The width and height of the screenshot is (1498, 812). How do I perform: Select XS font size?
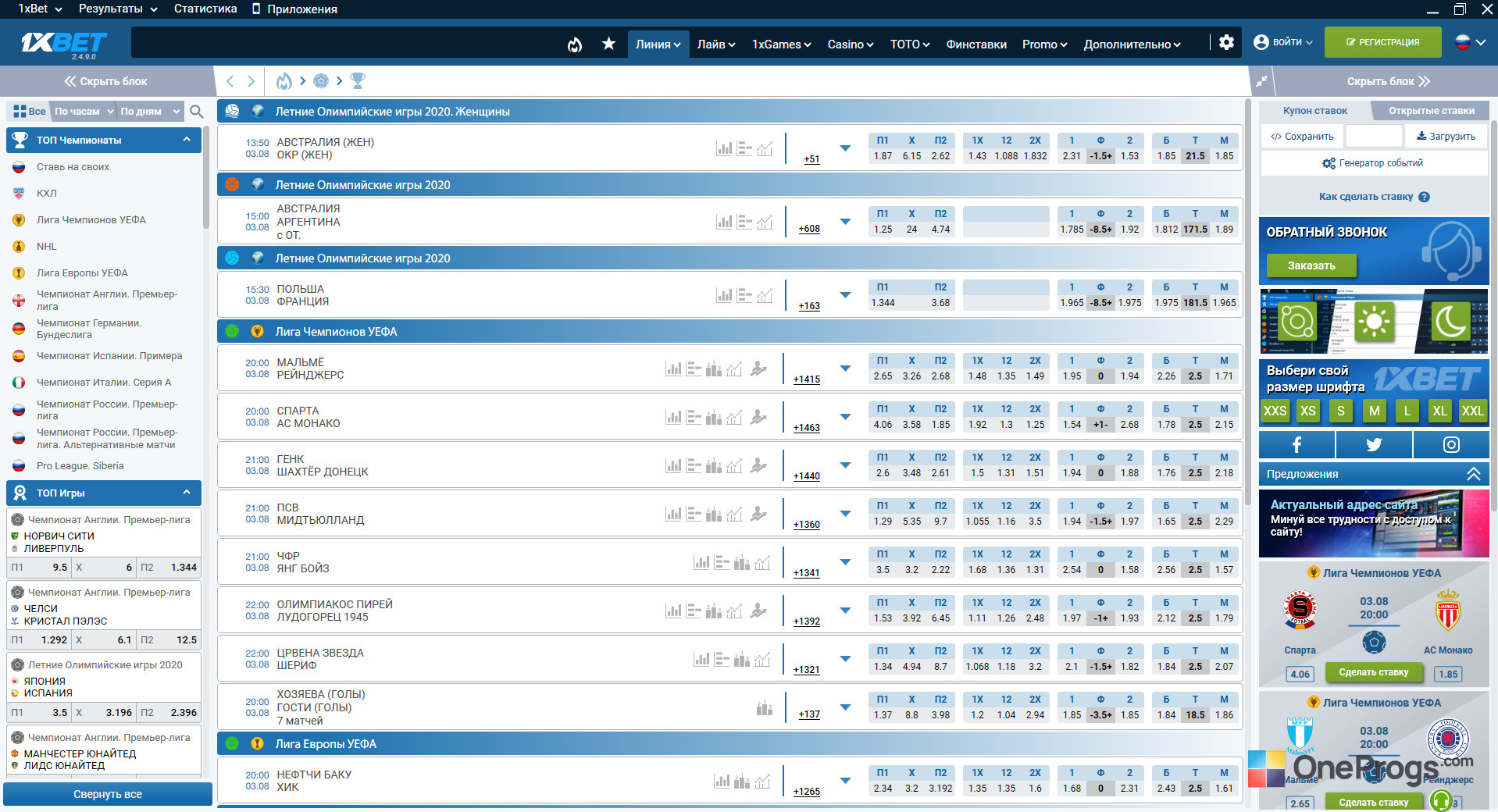pyautogui.click(x=1308, y=411)
